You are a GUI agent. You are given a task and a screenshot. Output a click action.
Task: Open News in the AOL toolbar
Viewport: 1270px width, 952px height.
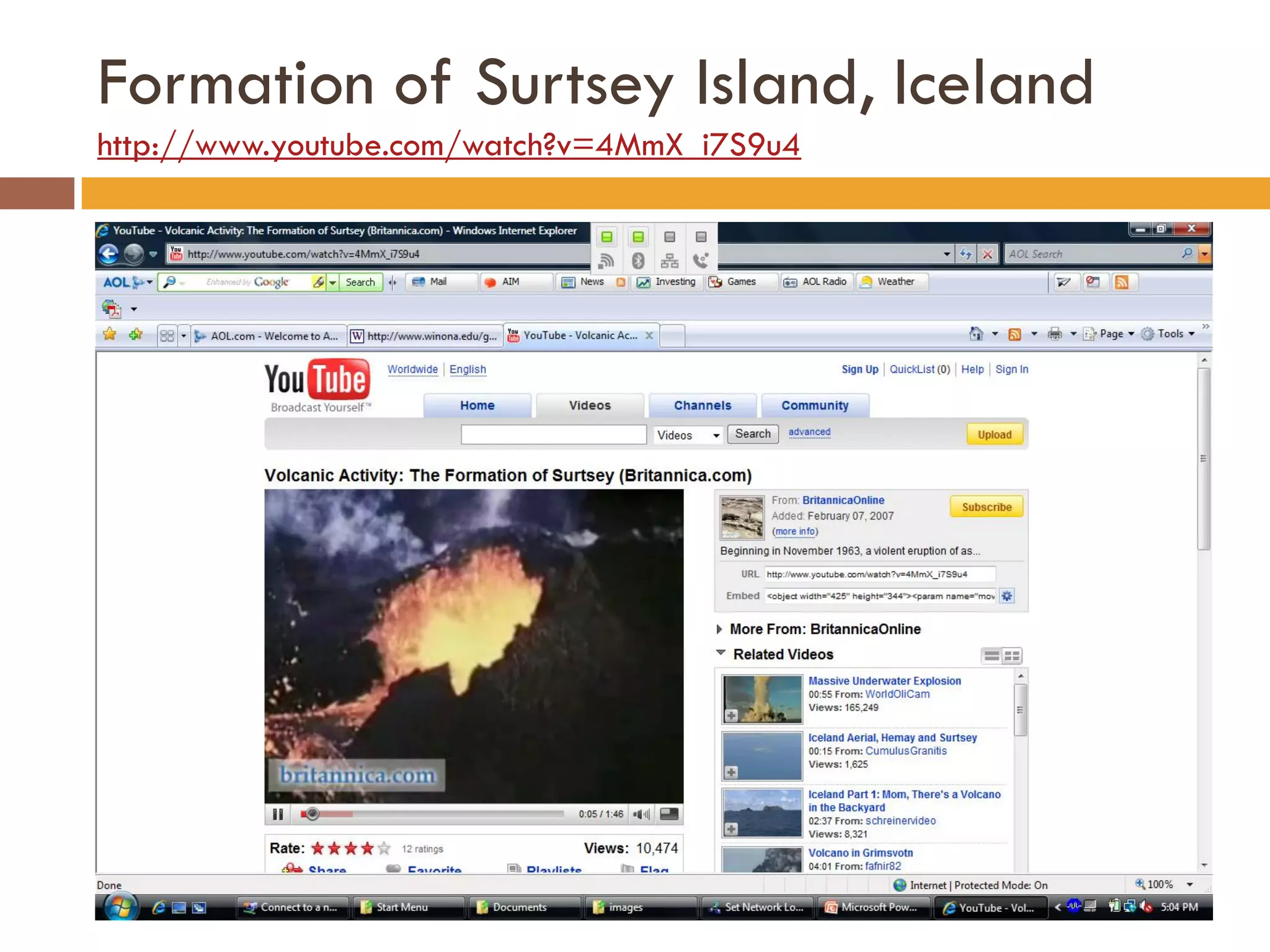point(584,281)
